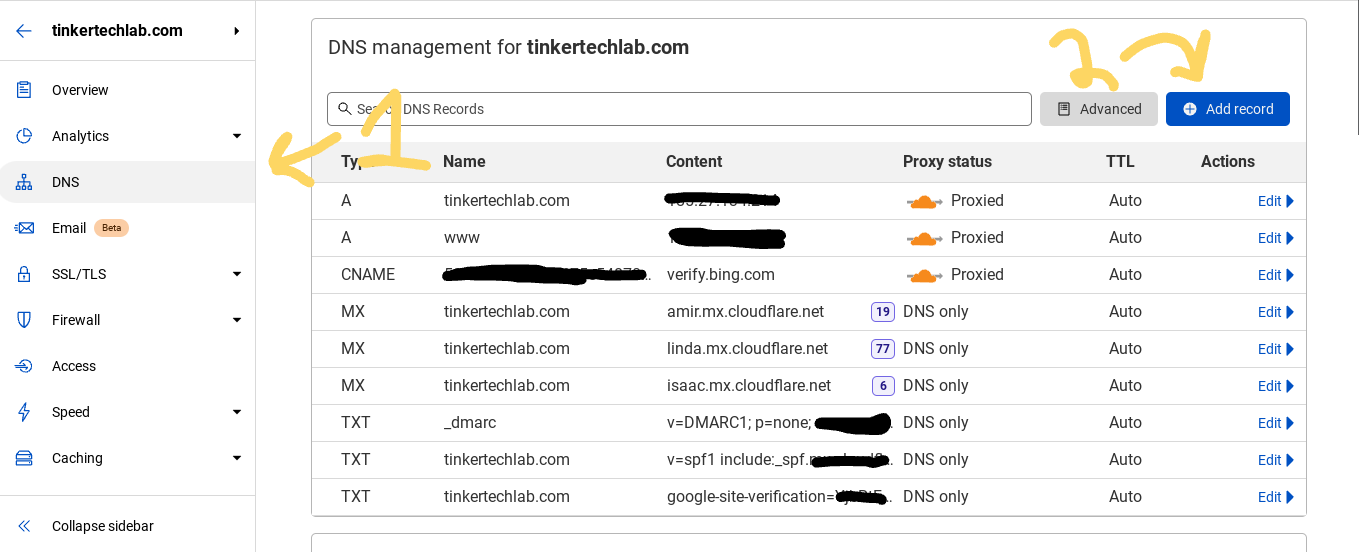
Task: Click the Caching drive icon
Action: pyautogui.click(x=24, y=458)
